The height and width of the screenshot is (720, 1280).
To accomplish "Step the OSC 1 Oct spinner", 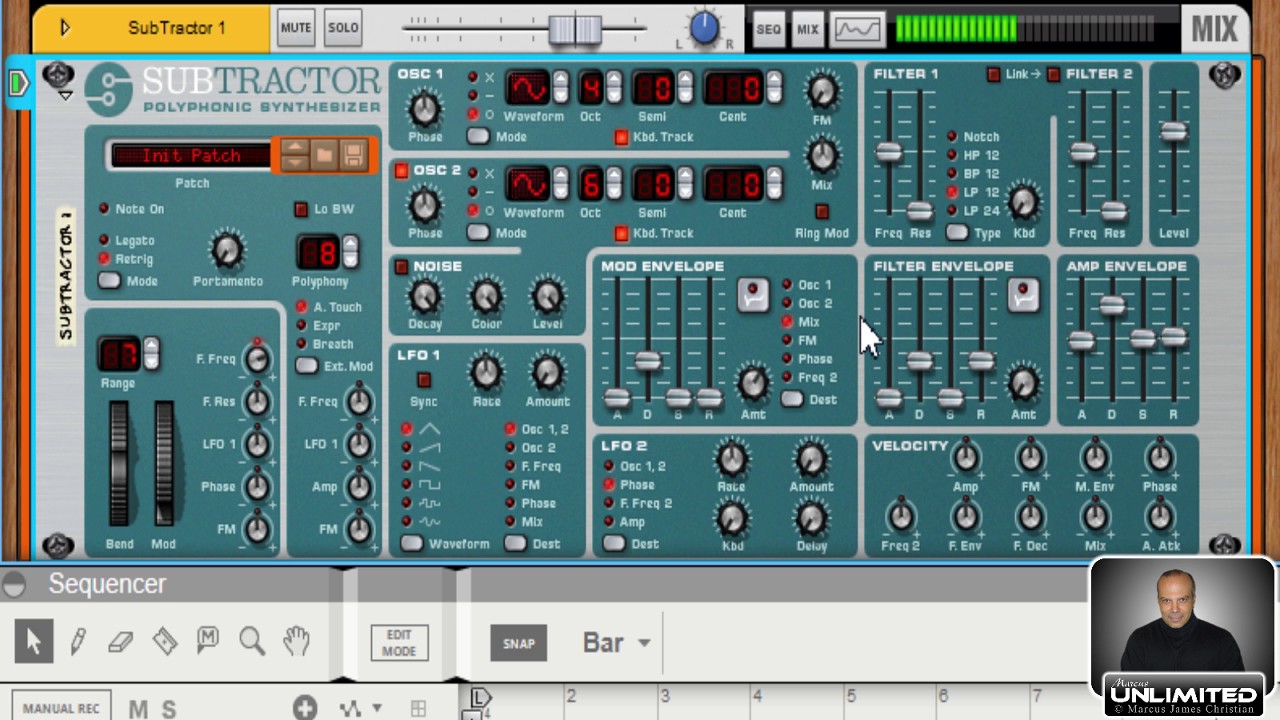I will (x=614, y=88).
